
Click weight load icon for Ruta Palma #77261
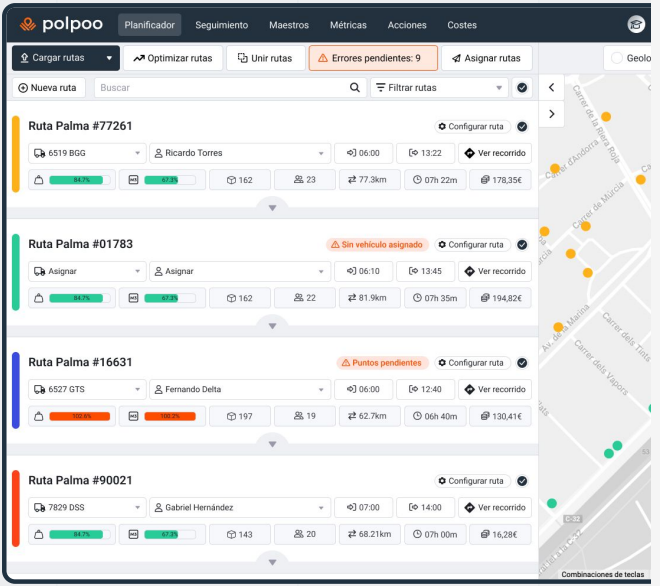point(39,180)
